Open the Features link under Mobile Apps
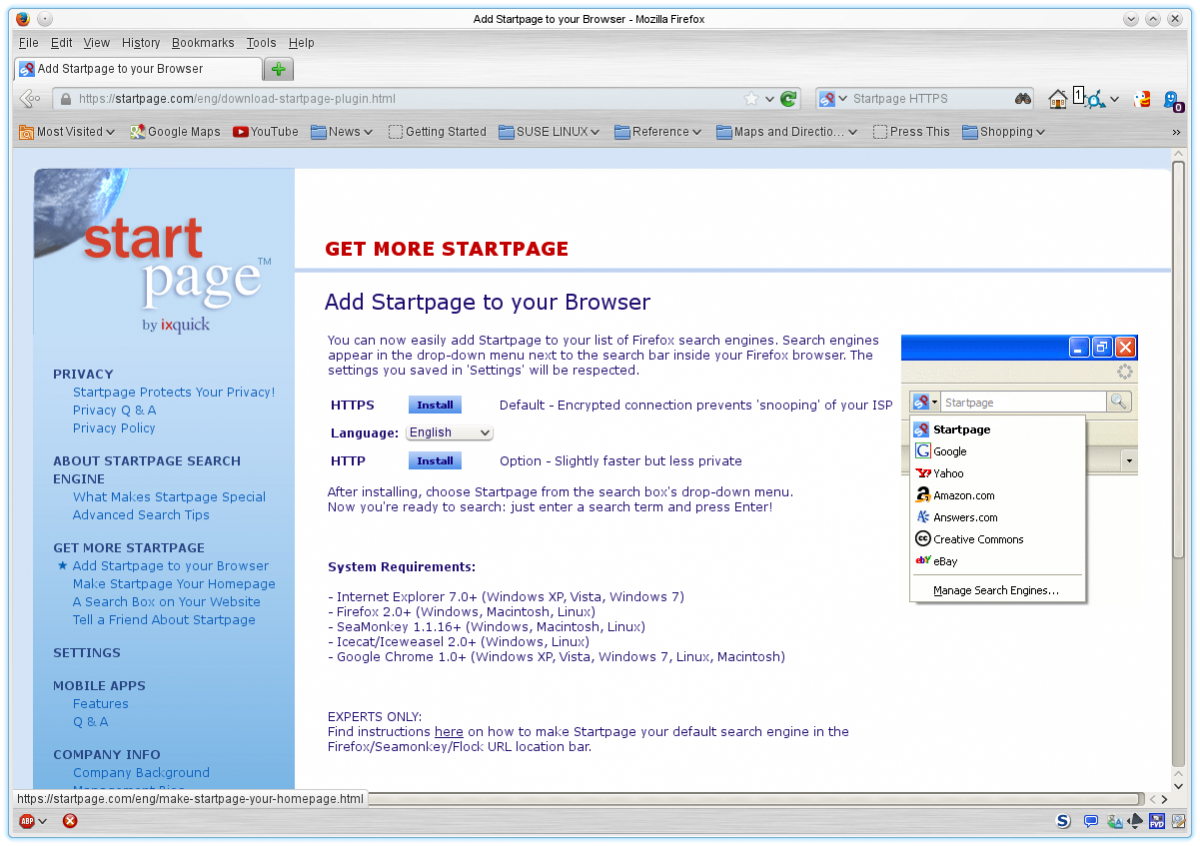This screenshot has height=846, width=1200. coord(100,704)
